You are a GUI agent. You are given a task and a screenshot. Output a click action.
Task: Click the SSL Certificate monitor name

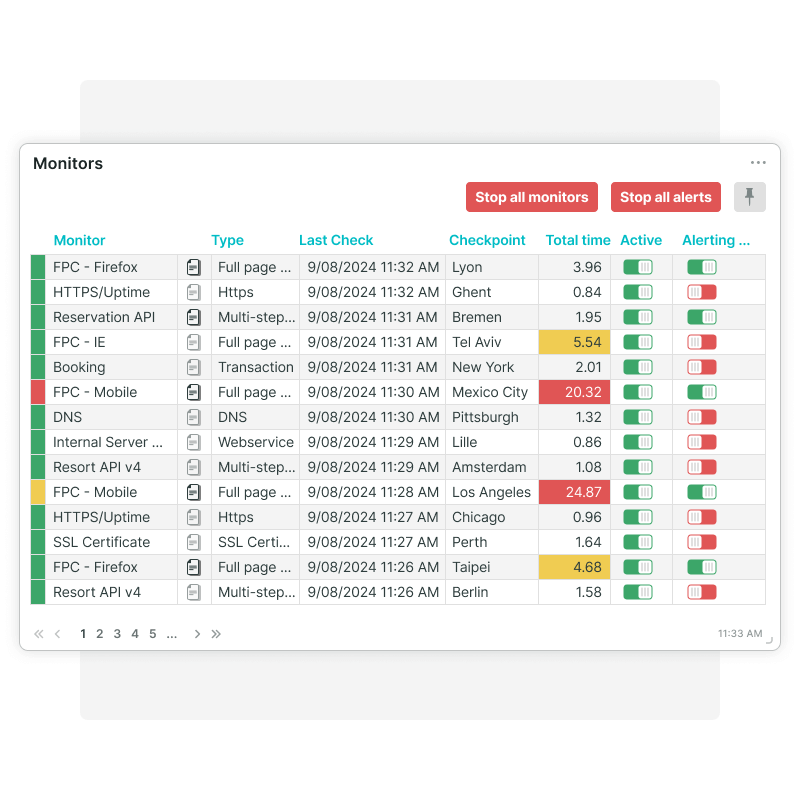(102, 542)
